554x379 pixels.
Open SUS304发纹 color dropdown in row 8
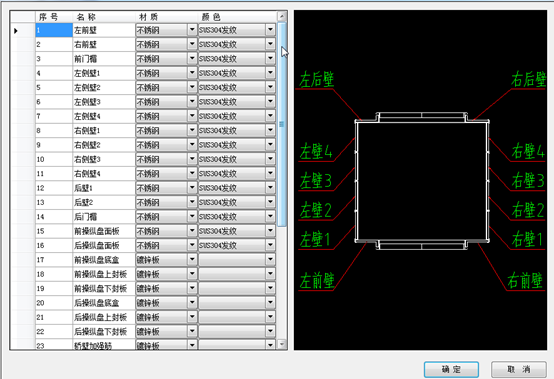coord(270,130)
